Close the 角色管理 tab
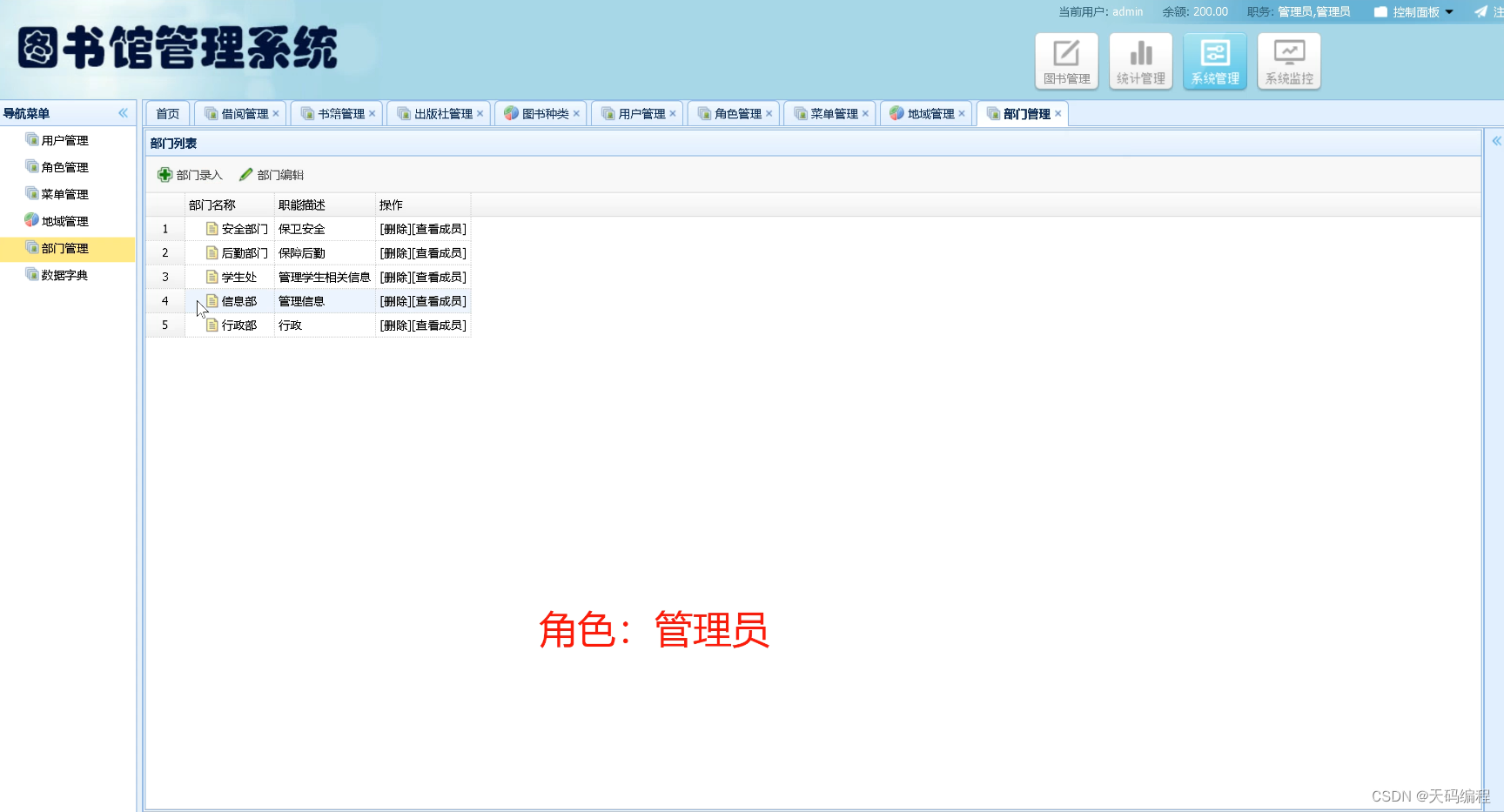 (x=769, y=113)
